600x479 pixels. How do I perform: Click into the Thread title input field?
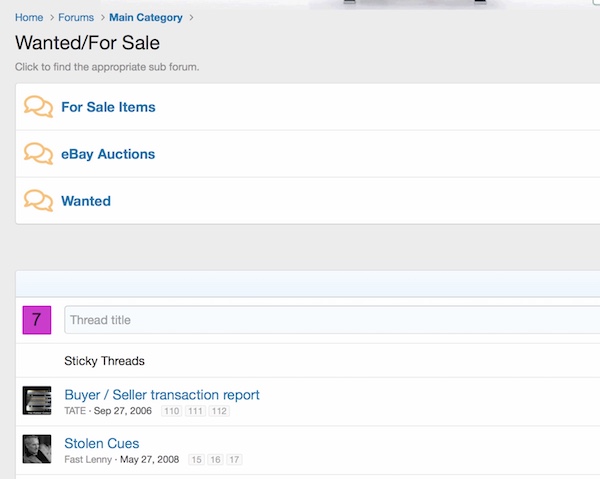point(332,320)
